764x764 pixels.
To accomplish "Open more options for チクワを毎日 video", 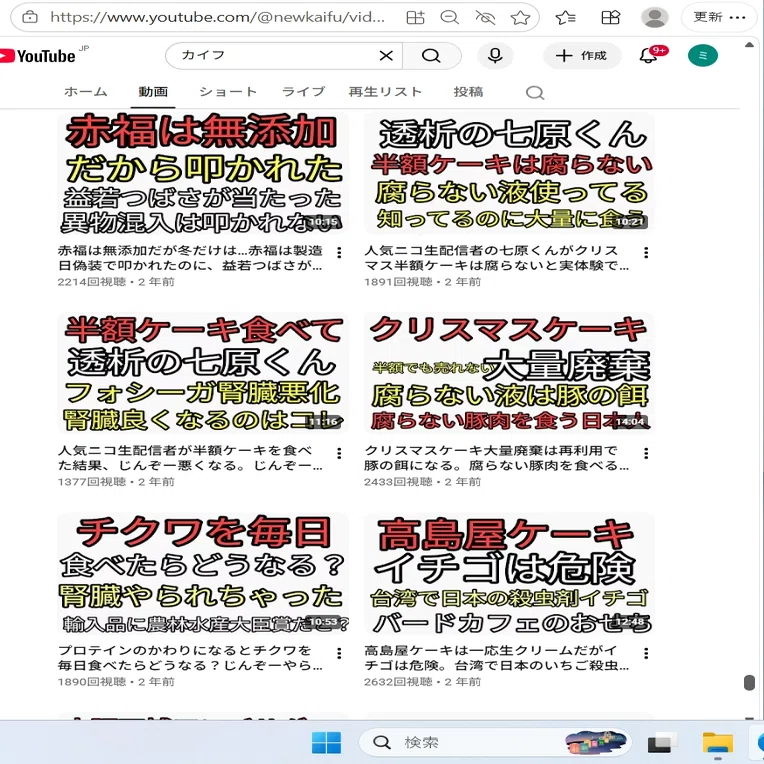I will 339,653.
